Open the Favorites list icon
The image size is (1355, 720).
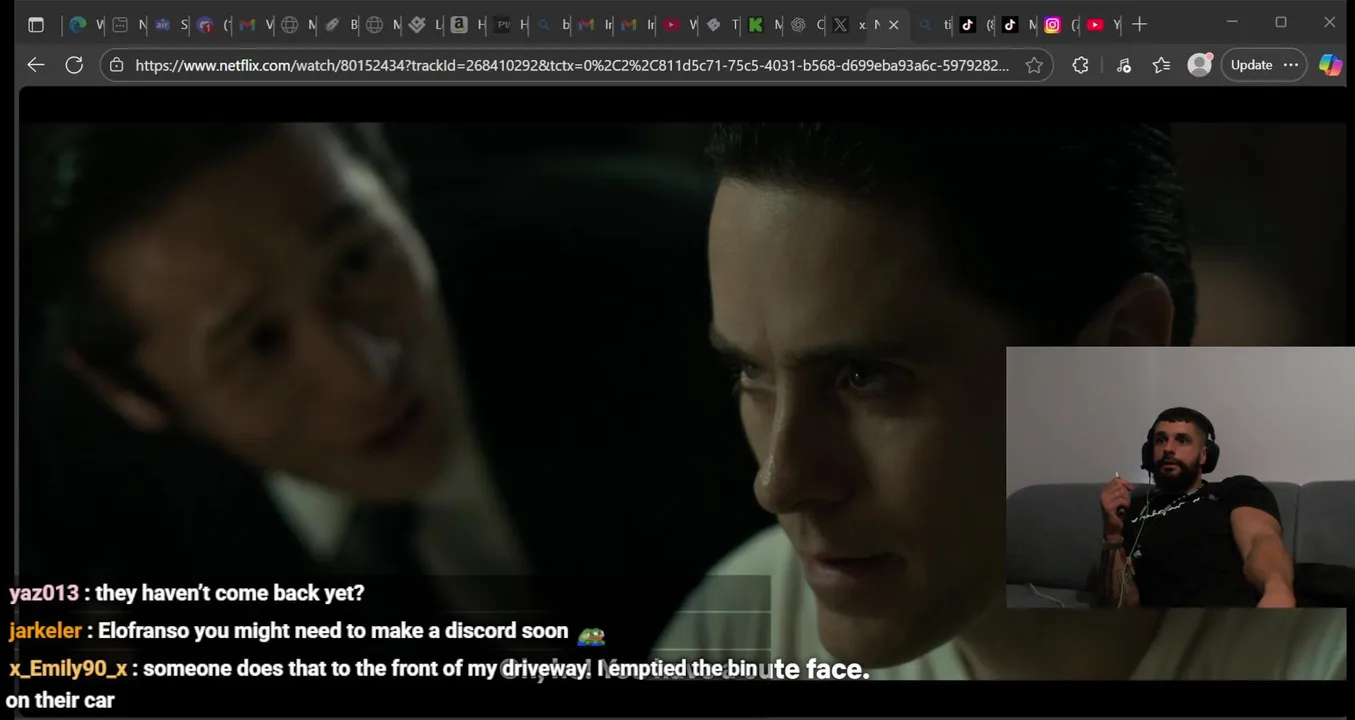coord(1161,65)
